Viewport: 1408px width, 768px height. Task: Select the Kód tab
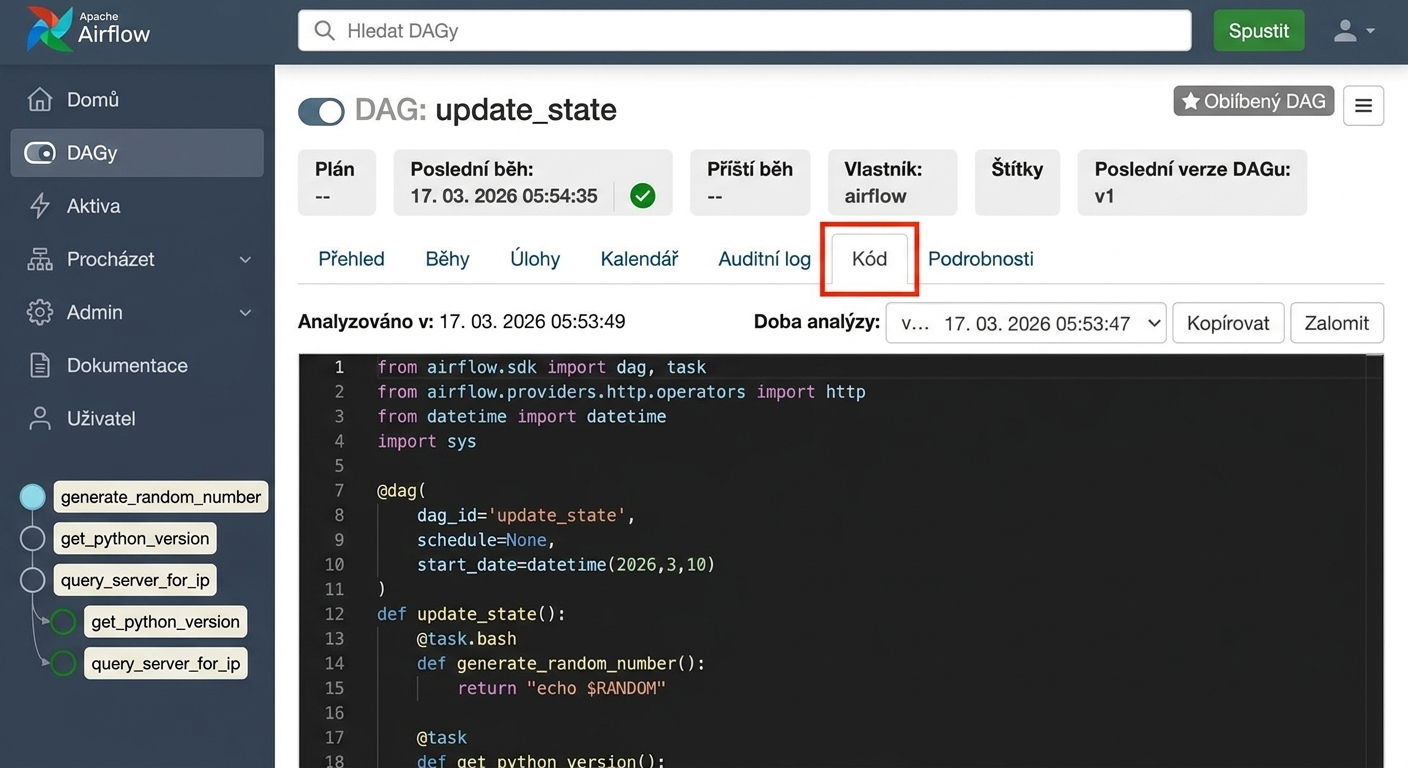(x=869, y=259)
